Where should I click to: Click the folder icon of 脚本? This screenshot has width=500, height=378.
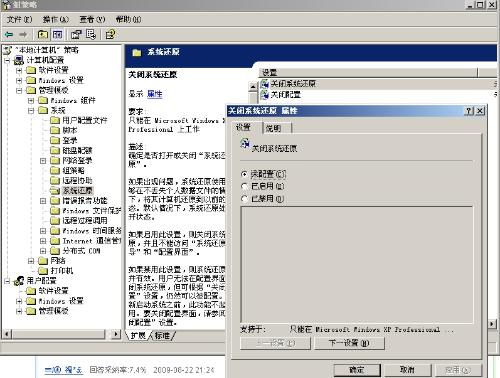click(x=55, y=130)
